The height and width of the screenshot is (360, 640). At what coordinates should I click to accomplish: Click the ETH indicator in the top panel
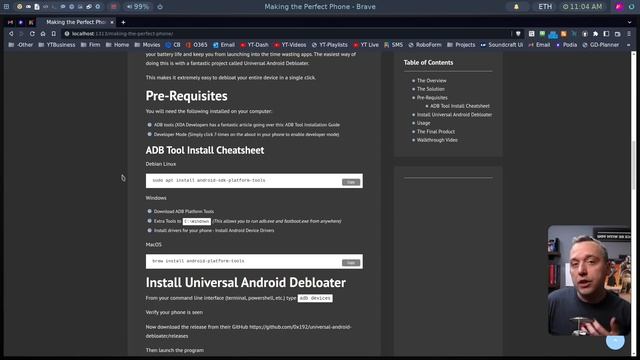click(545, 7)
